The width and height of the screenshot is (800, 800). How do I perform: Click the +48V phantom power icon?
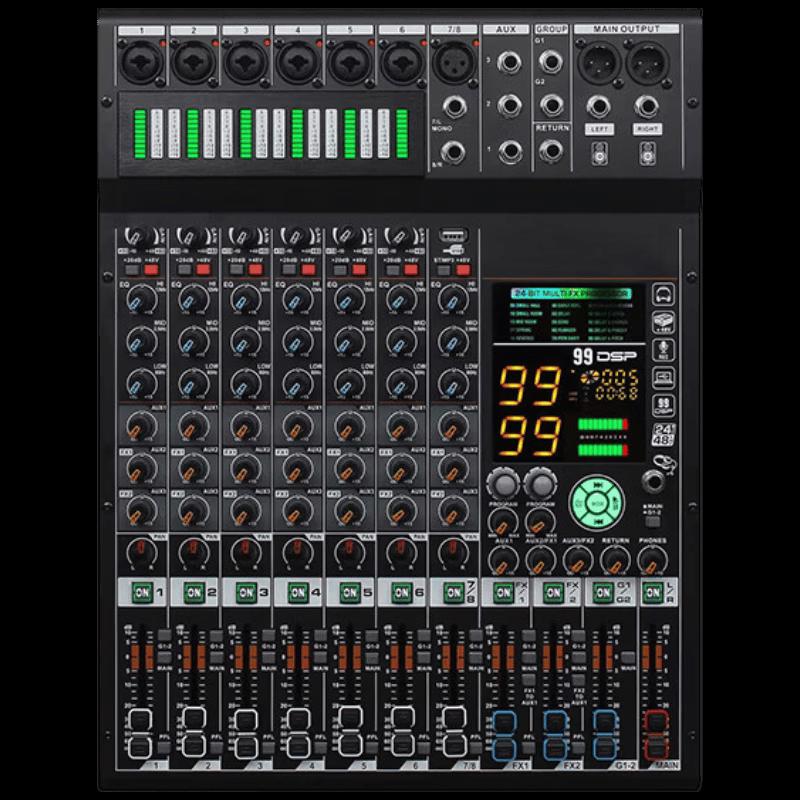click(663, 322)
